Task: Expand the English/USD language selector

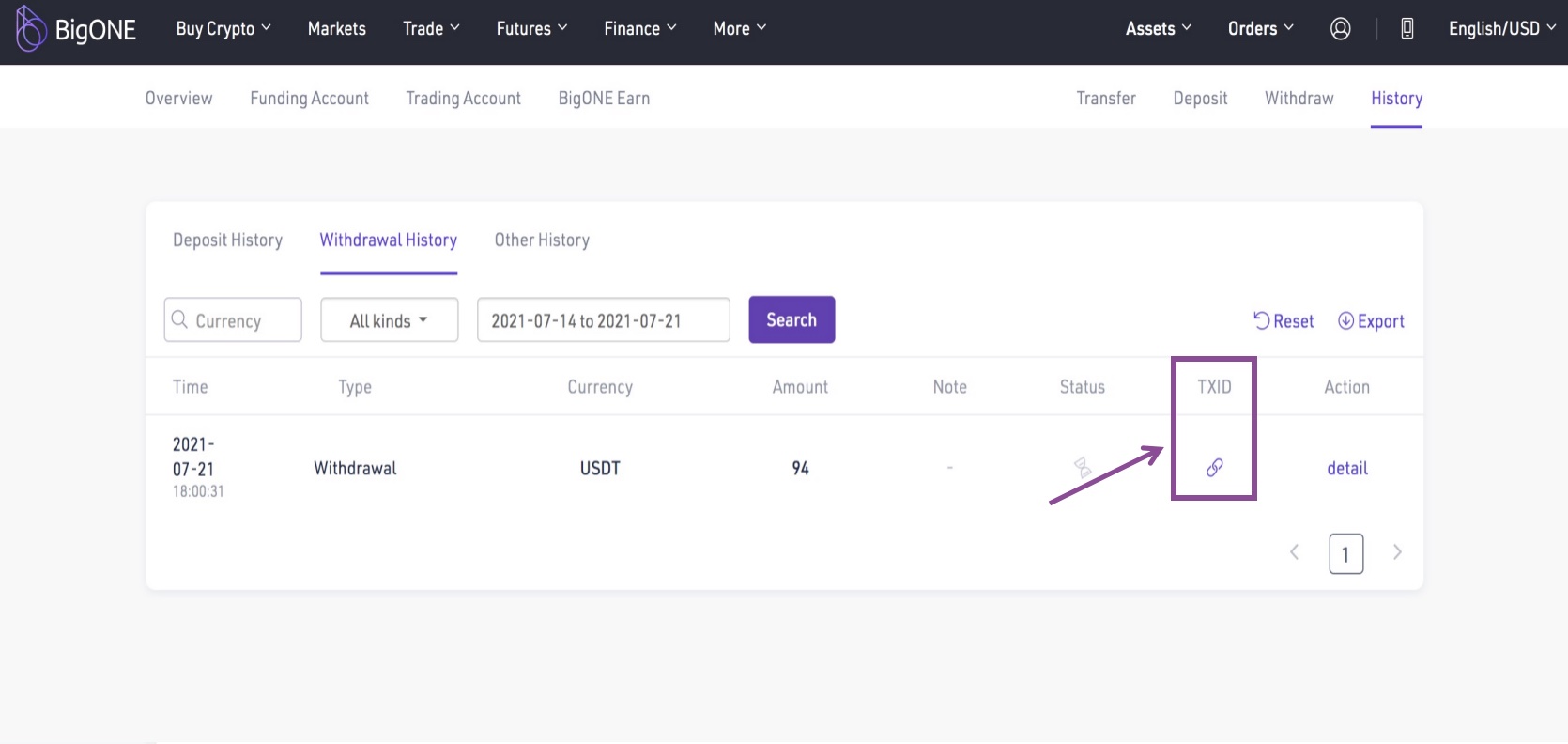Action: (1500, 29)
